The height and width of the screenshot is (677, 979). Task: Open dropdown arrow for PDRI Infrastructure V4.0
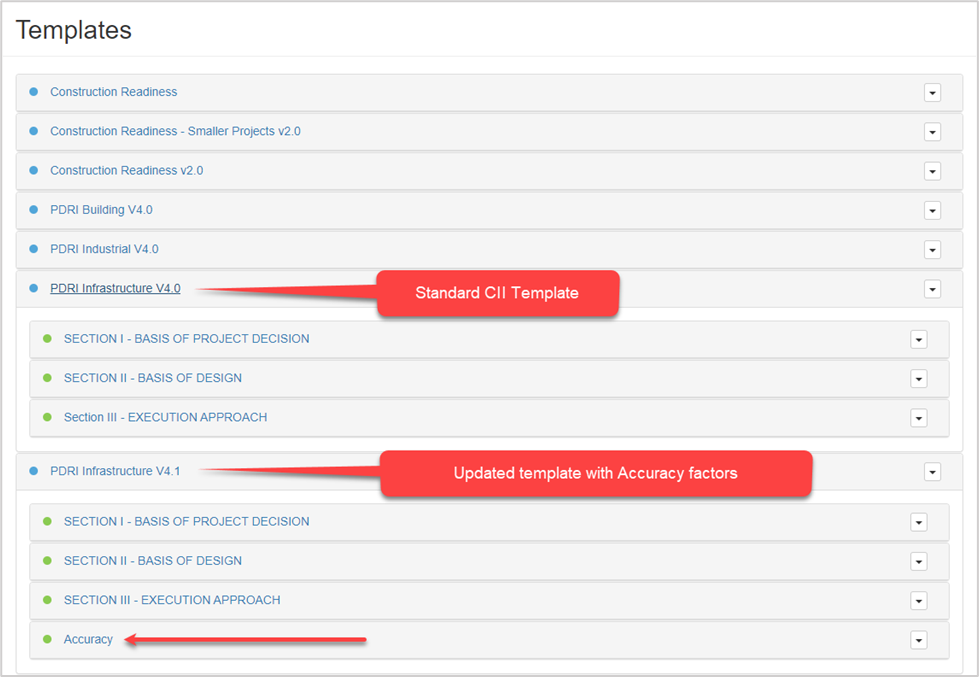click(x=932, y=290)
